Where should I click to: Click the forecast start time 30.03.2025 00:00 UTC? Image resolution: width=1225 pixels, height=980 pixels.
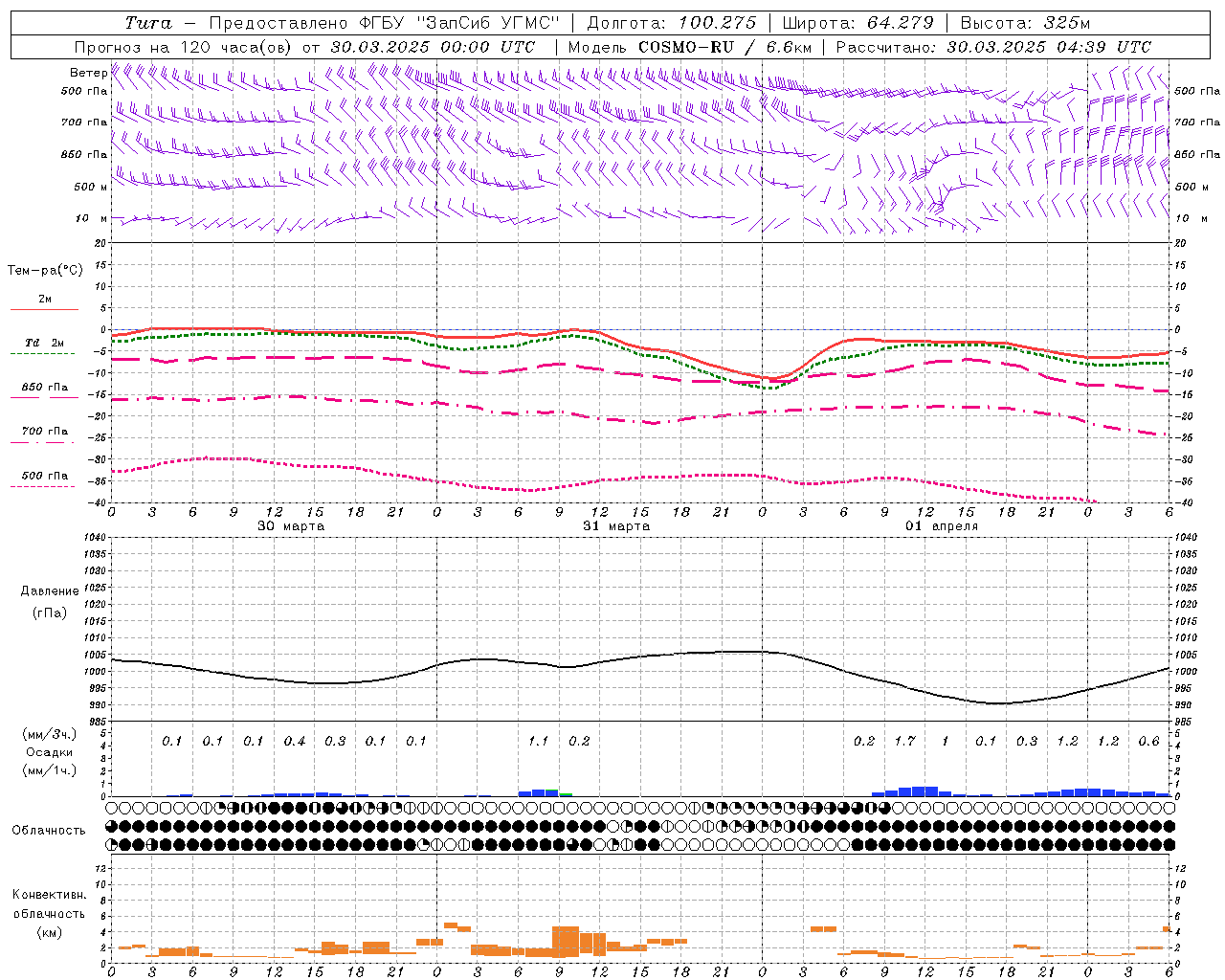click(433, 47)
